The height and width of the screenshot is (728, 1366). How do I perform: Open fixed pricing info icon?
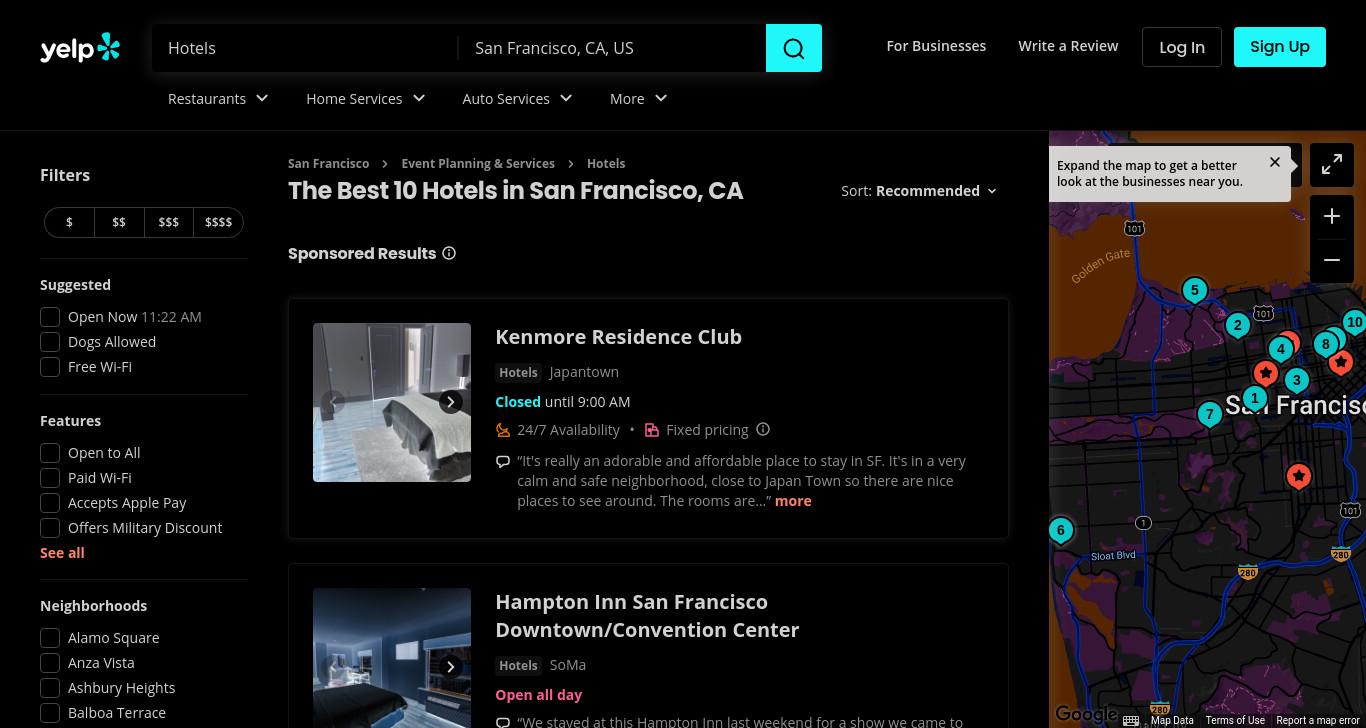click(763, 430)
